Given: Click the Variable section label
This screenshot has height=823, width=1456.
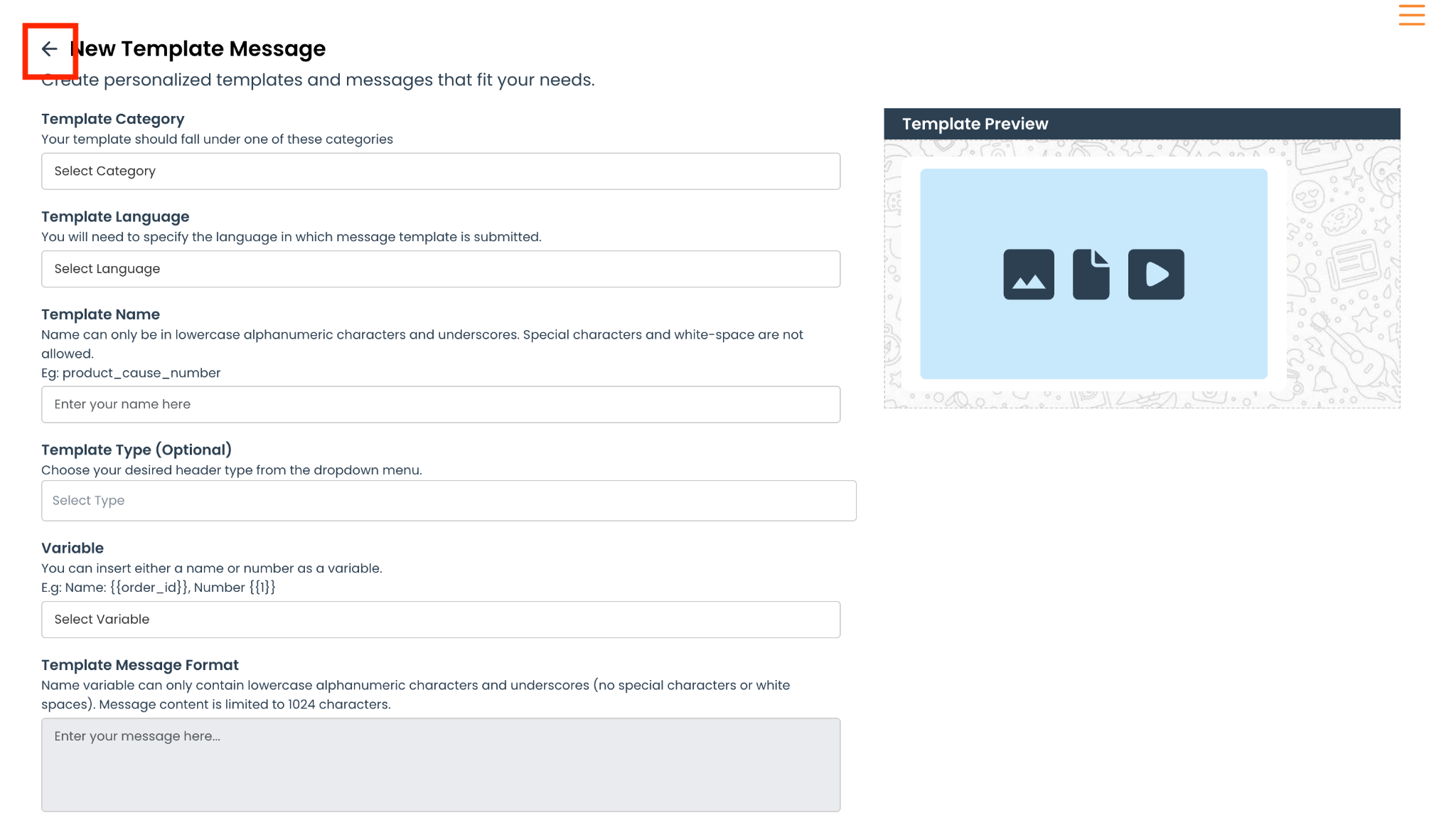Looking at the screenshot, I should [x=73, y=548].
